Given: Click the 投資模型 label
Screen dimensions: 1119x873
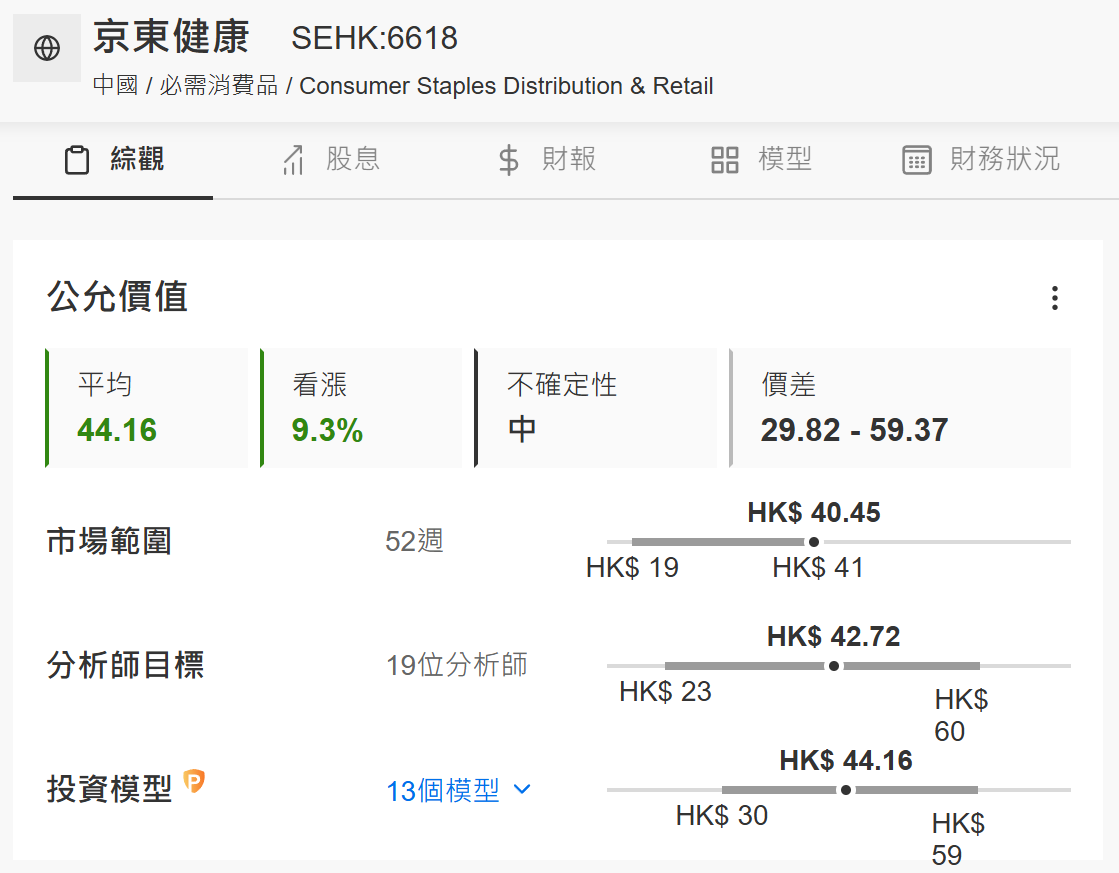Looking at the screenshot, I should pyautogui.click(x=109, y=789).
